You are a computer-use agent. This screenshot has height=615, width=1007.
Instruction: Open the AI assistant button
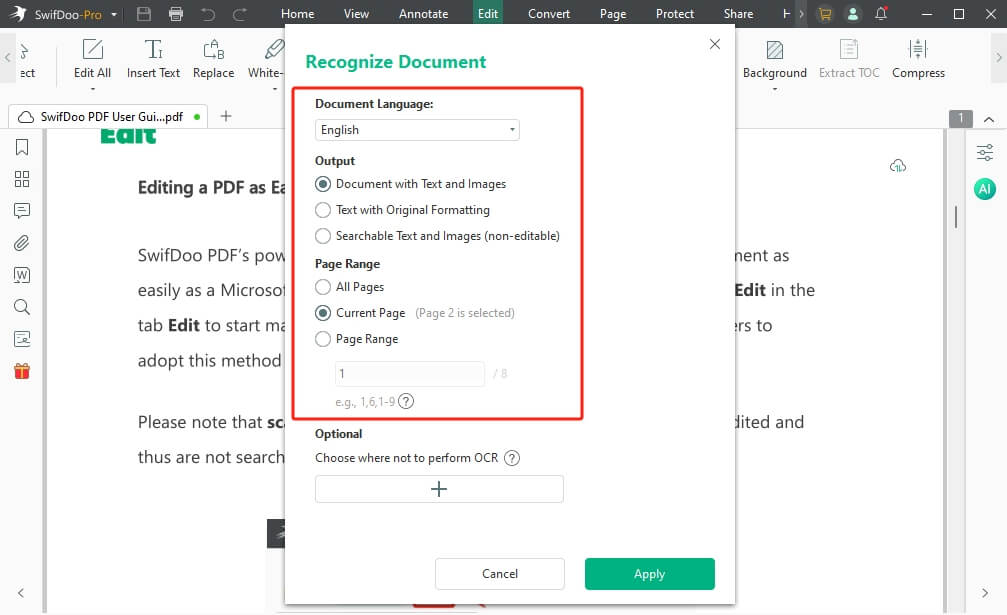tap(985, 189)
